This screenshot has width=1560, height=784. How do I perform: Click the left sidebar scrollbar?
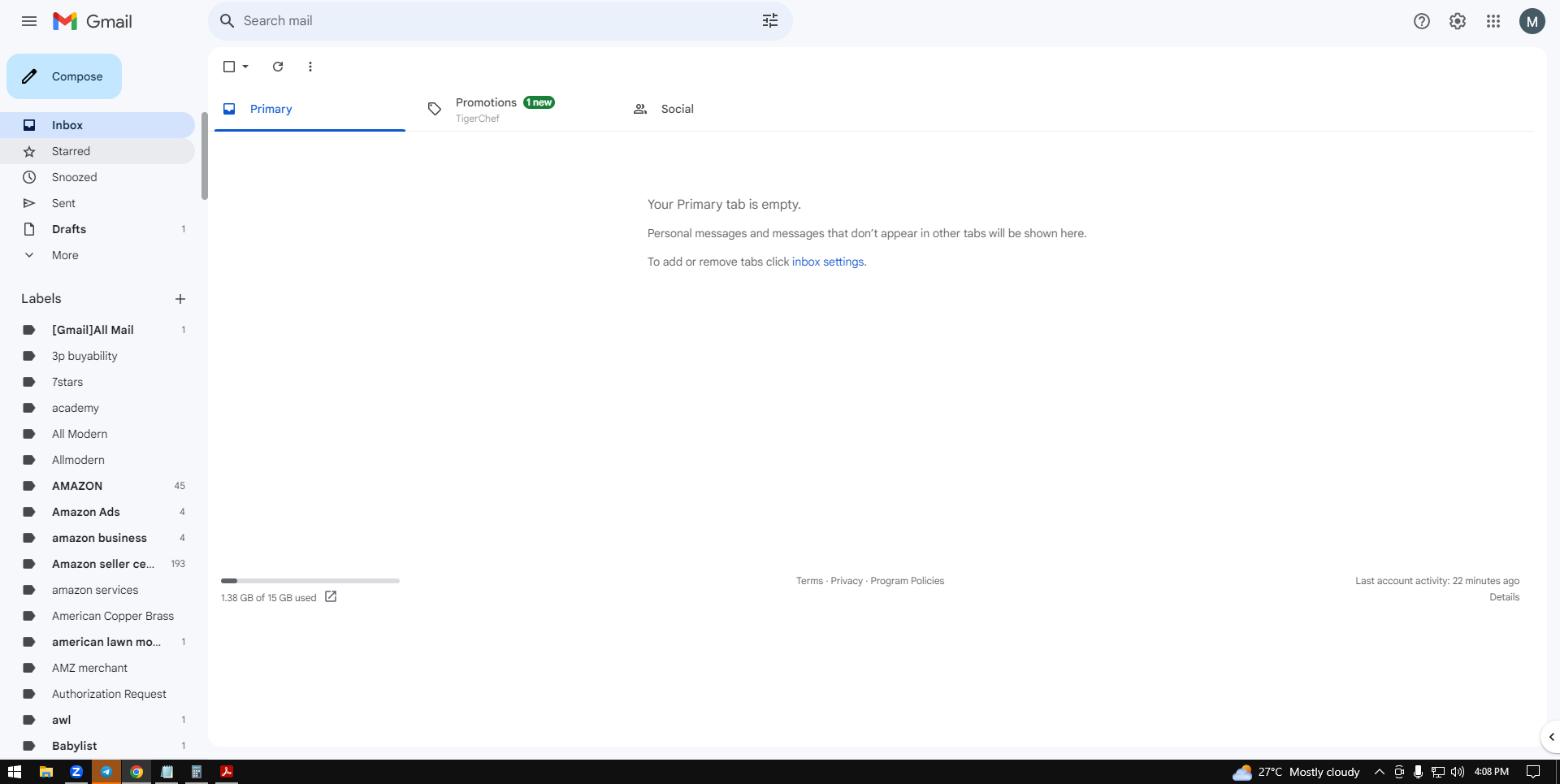click(205, 154)
